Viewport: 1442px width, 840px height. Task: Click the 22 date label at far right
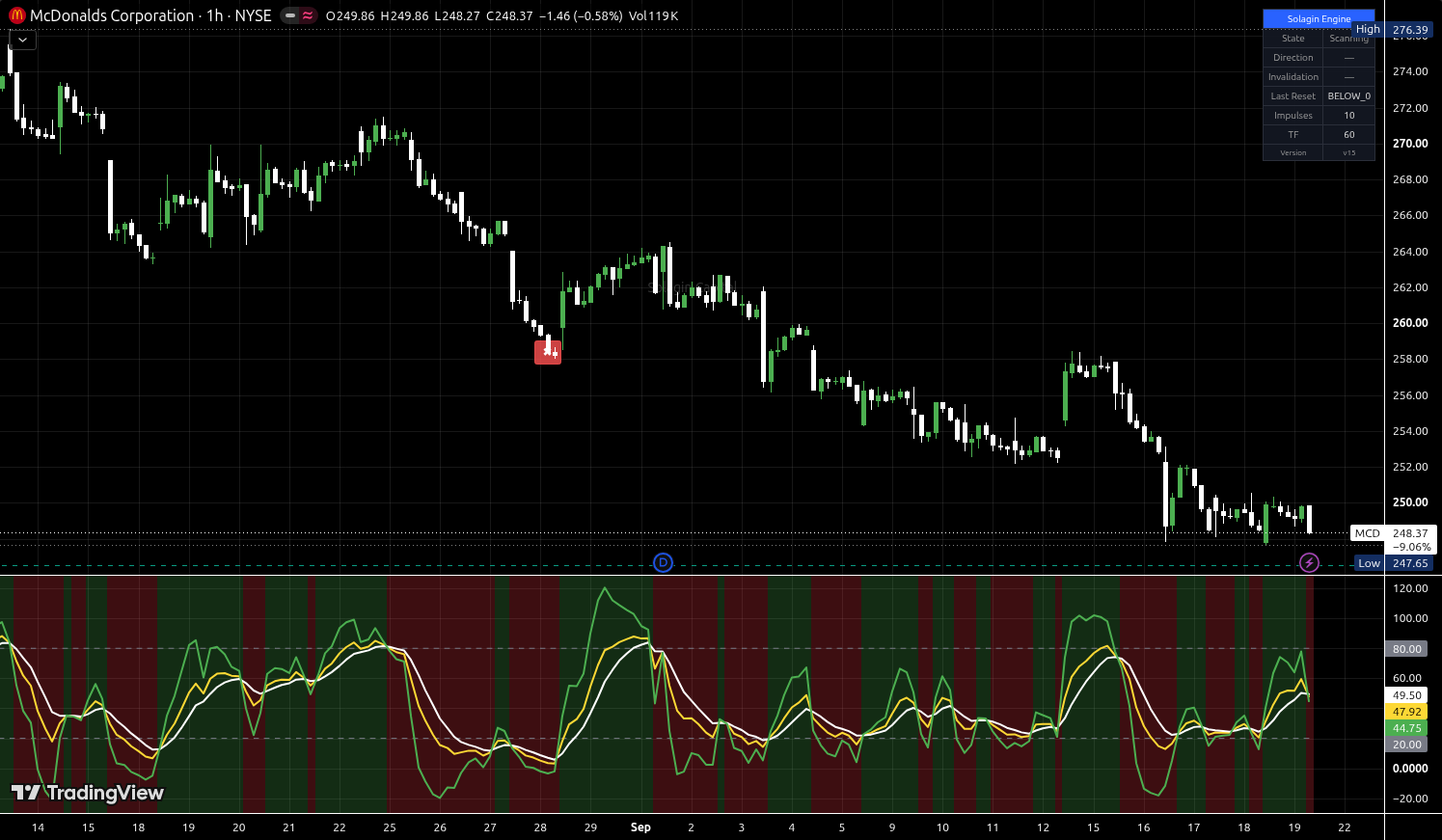[x=1345, y=827]
